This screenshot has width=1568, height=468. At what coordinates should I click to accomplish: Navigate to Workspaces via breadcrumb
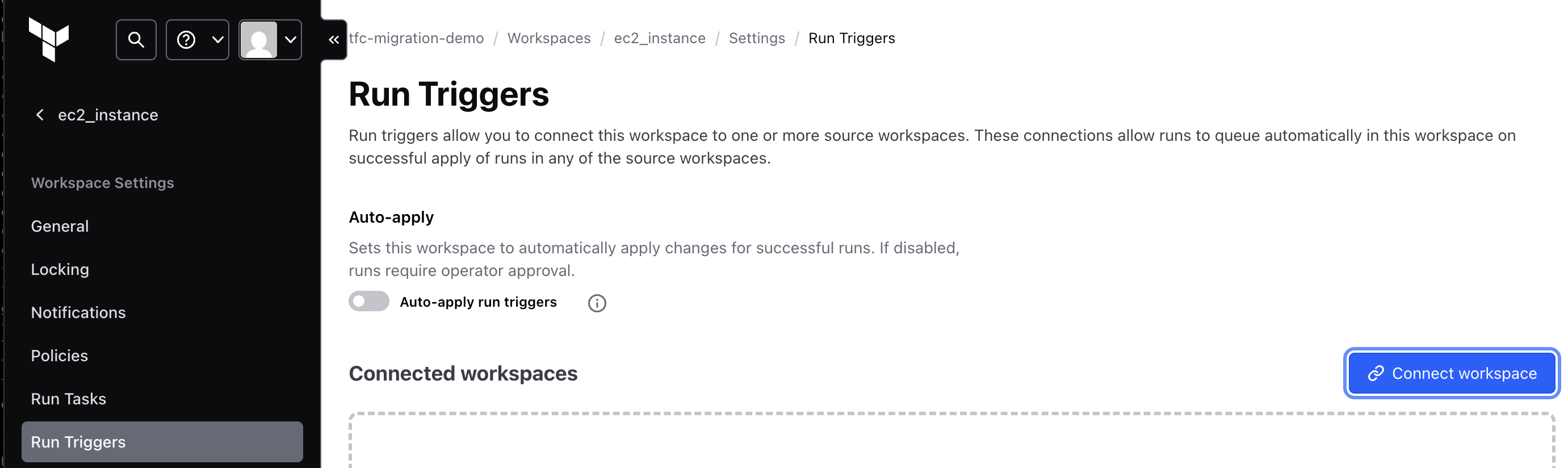pos(548,37)
